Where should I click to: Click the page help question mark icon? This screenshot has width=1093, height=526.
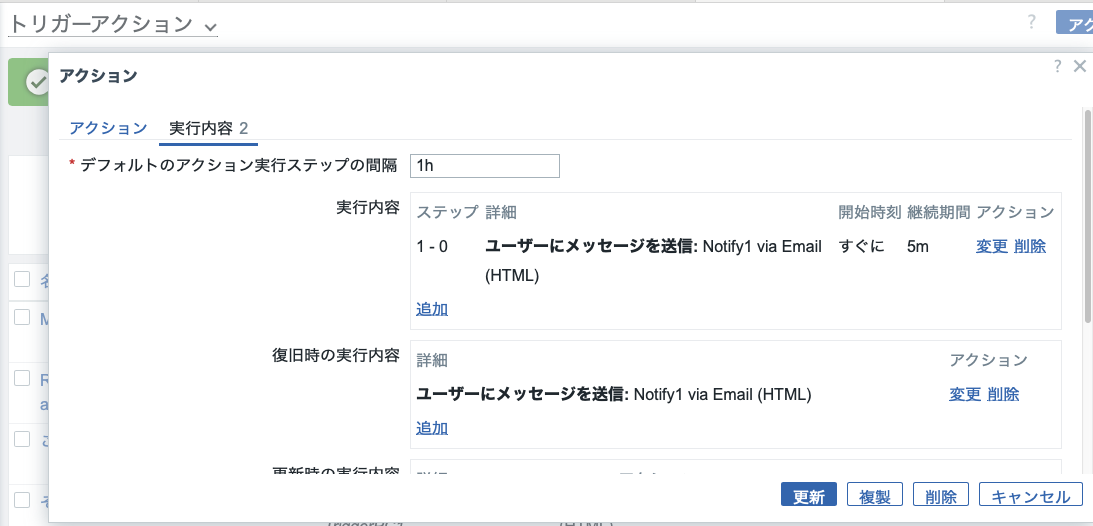pos(1032,22)
